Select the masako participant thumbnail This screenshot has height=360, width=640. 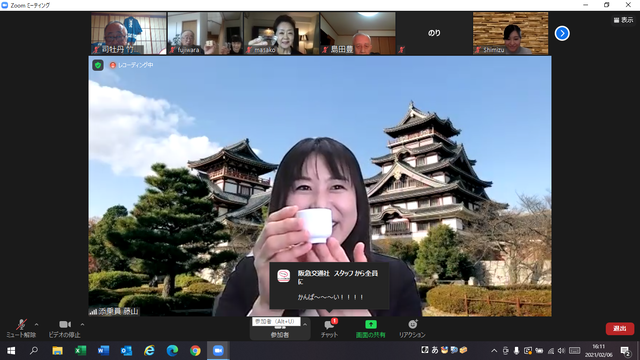pos(282,33)
